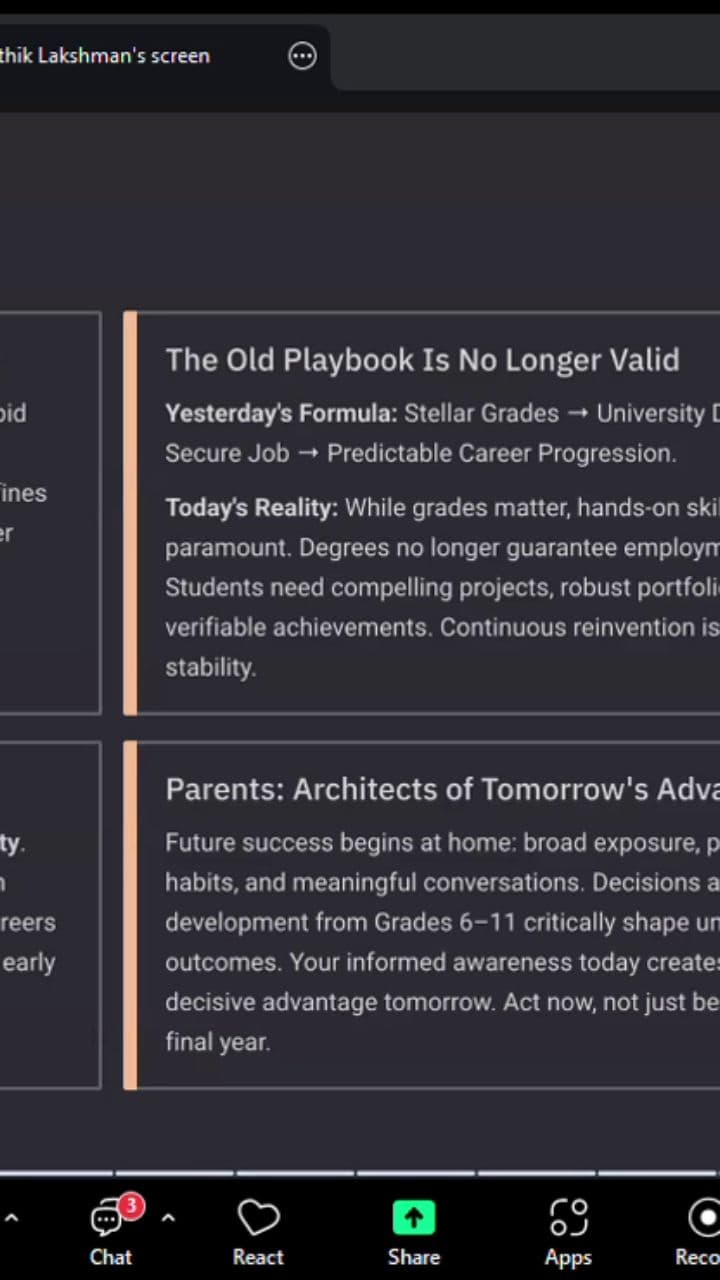The height and width of the screenshot is (1280, 720).
Task: Open the Apps panel icon
Action: [x=568, y=1217]
